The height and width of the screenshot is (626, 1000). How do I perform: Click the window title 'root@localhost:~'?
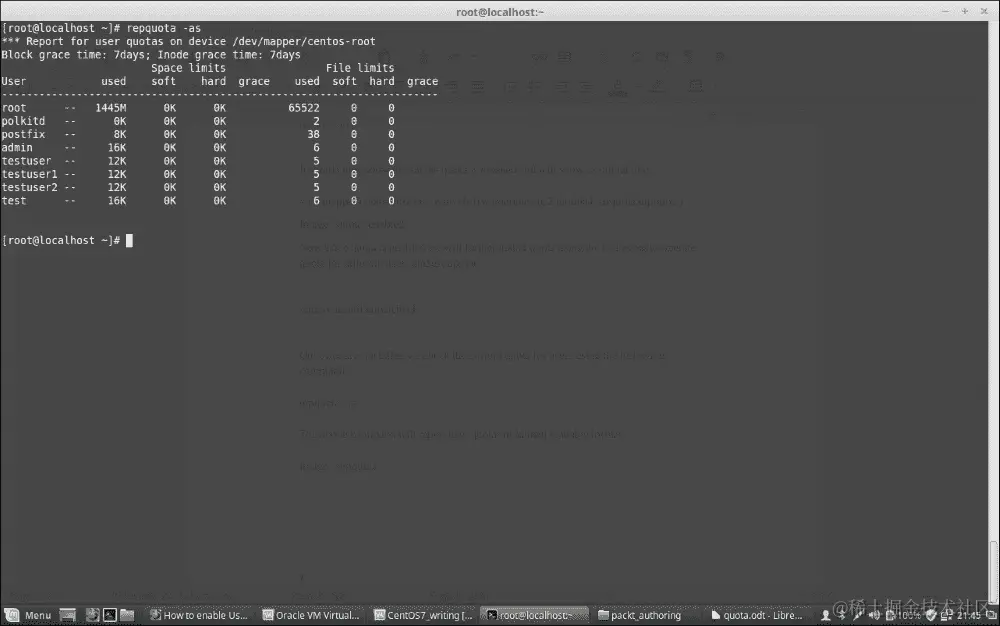(x=500, y=11)
